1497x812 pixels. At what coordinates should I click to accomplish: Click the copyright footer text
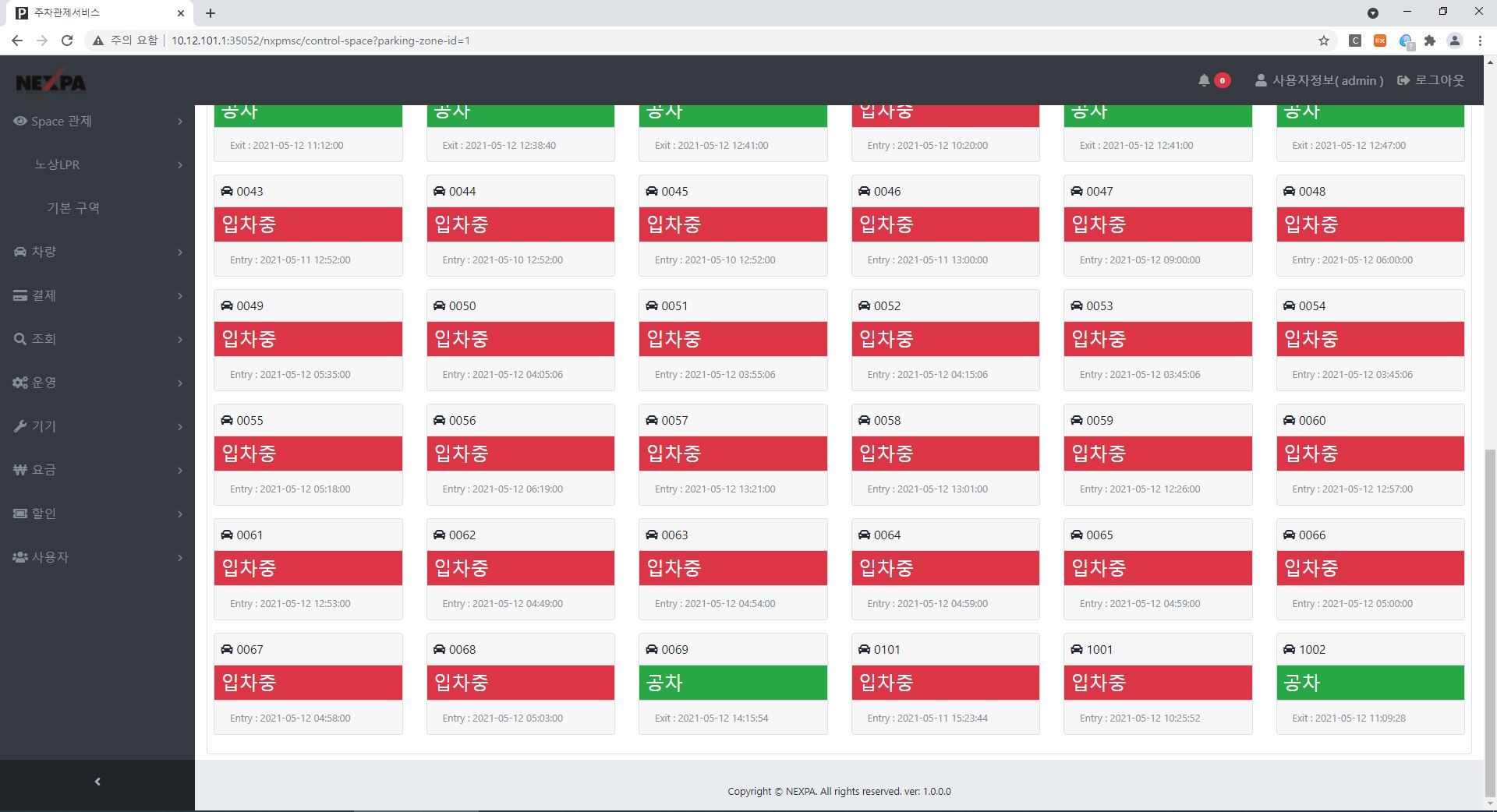839,791
